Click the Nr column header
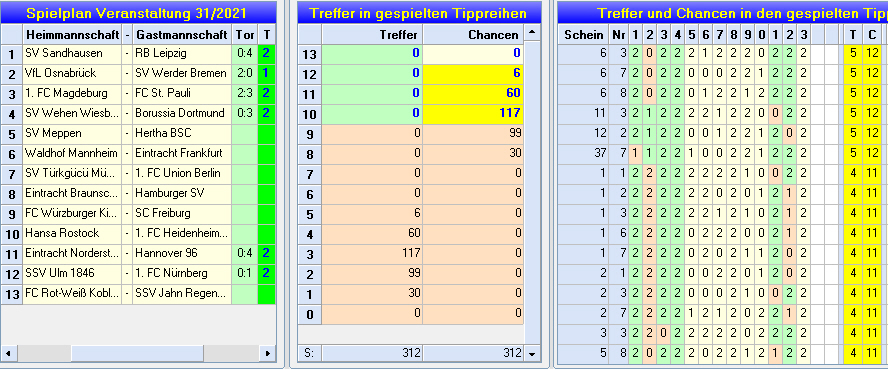Image resolution: width=888 pixels, height=369 pixels. [618, 35]
